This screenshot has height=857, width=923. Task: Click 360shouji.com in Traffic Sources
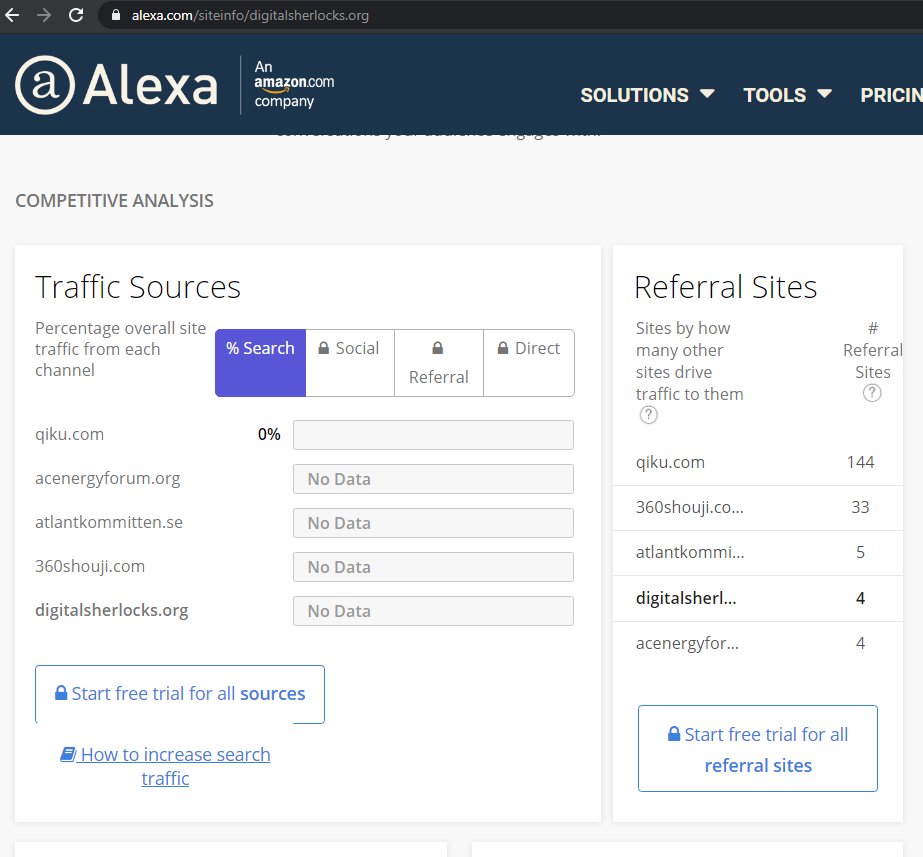click(90, 566)
